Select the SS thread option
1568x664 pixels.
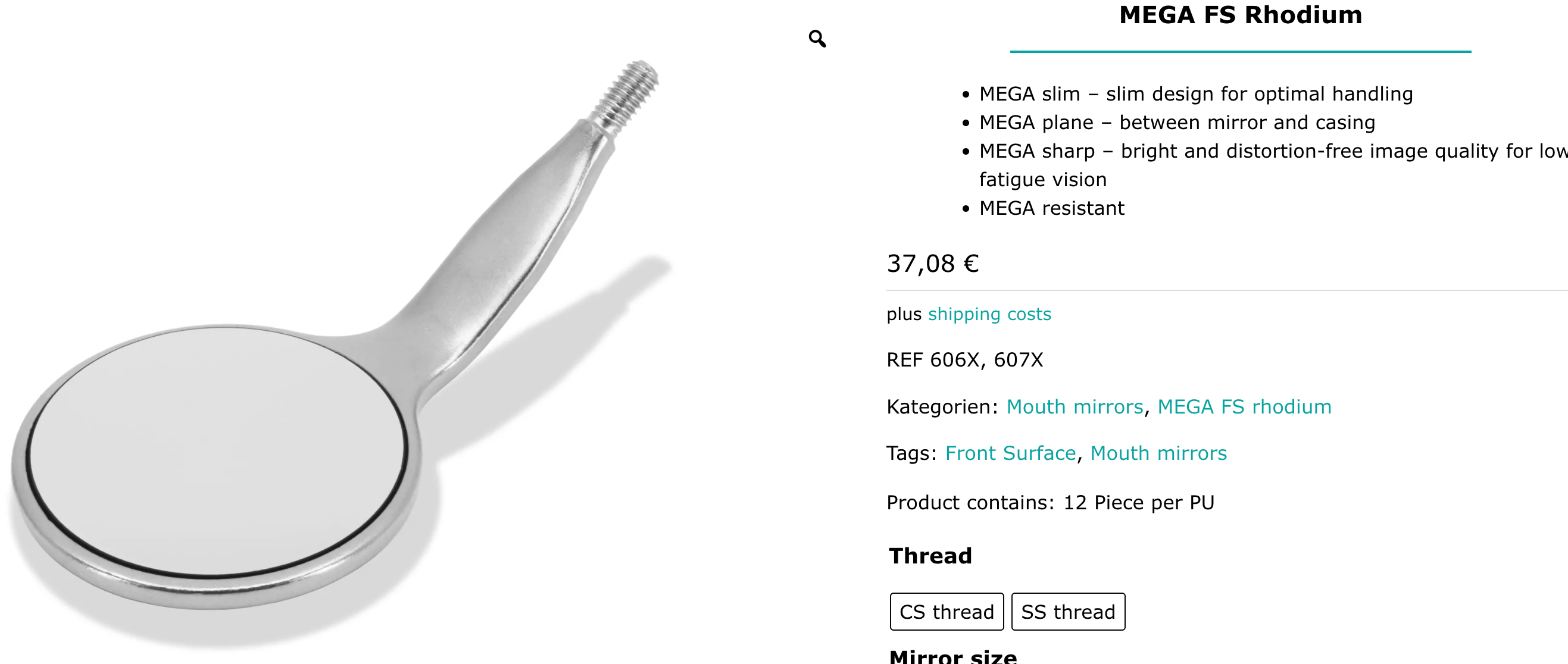1067,612
